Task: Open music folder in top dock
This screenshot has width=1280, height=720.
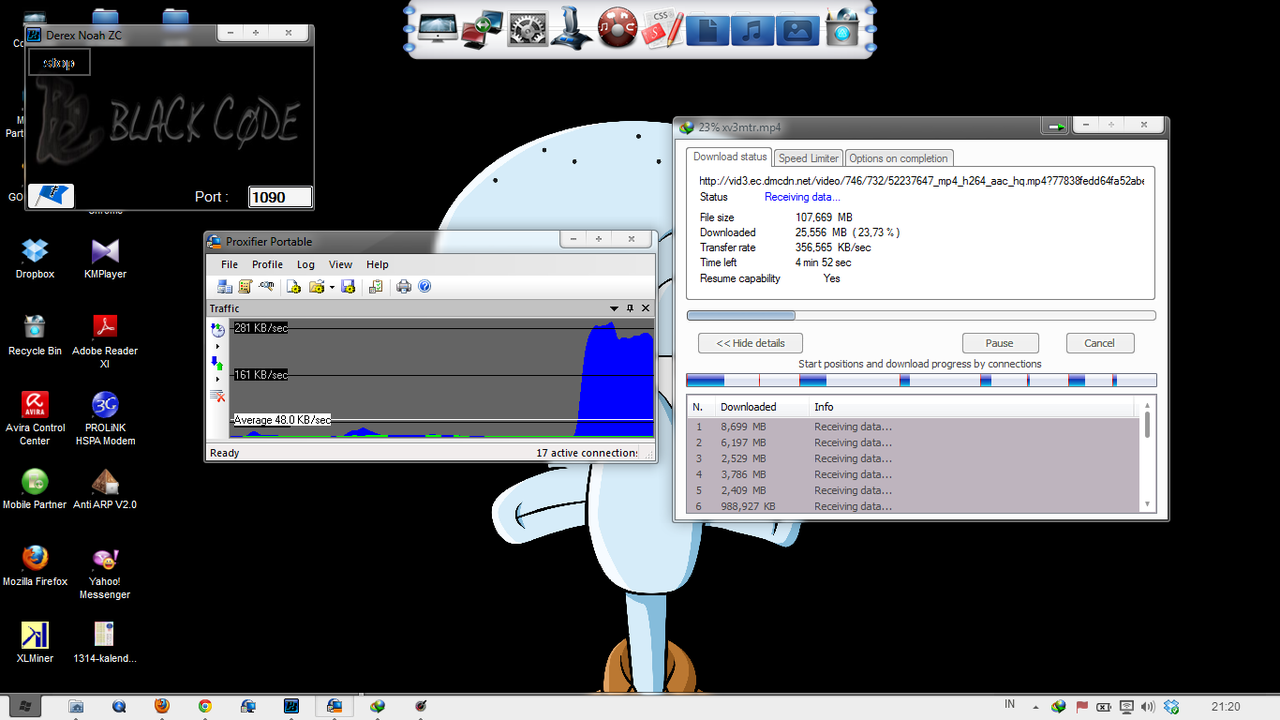Action: [752, 28]
